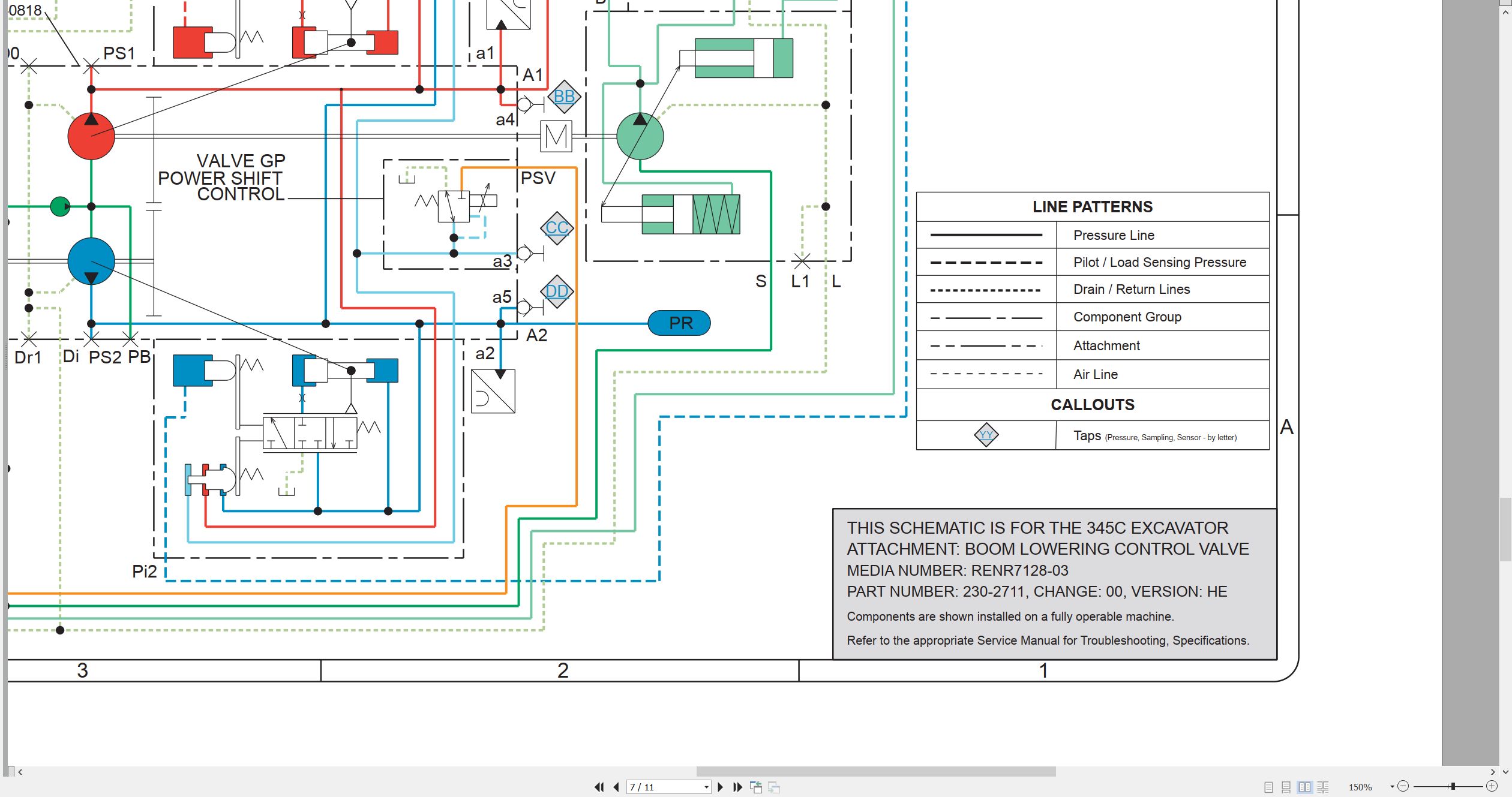
Task: Click the Pressure Line legend entry
Action: pos(1114,235)
